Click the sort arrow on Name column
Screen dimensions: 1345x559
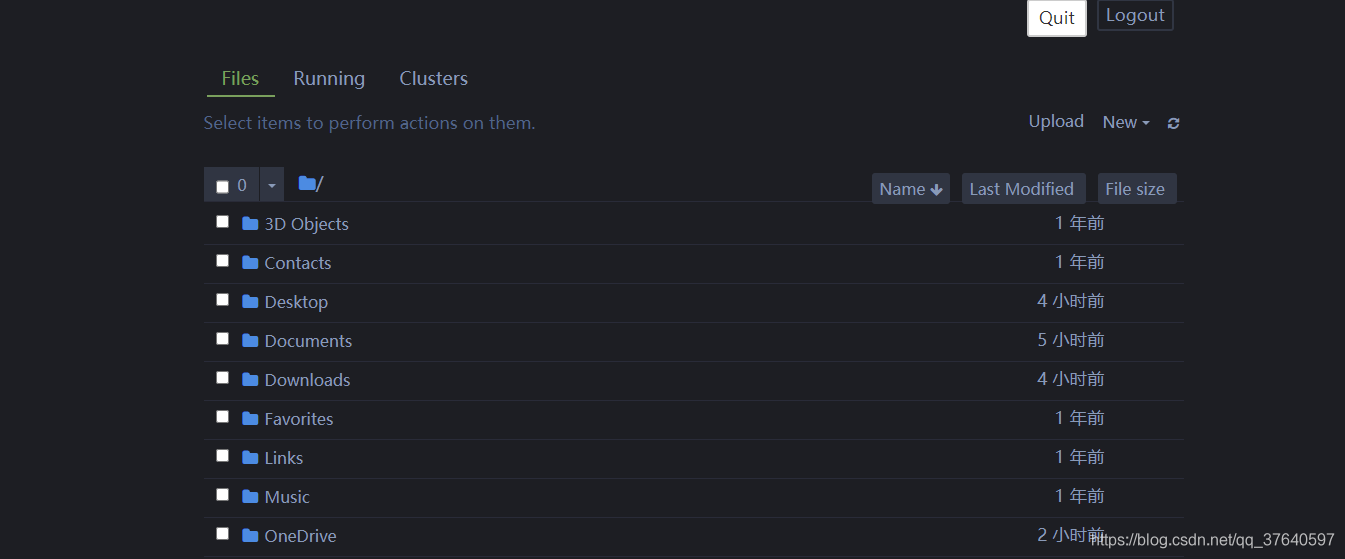click(x=936, y=189)
